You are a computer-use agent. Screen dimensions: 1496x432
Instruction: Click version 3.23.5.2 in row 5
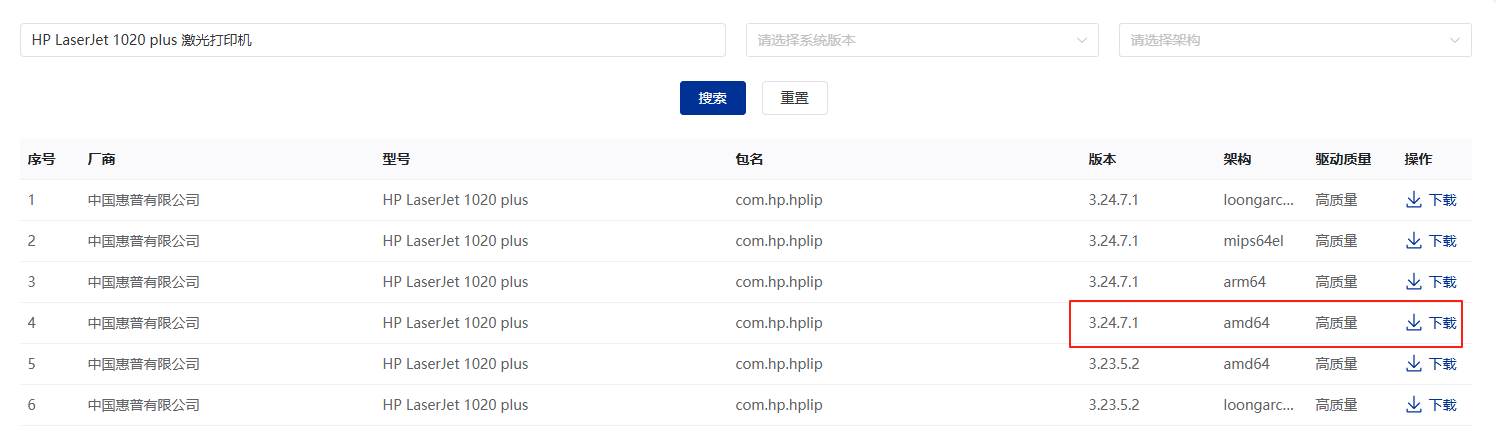coord(1114,364)
